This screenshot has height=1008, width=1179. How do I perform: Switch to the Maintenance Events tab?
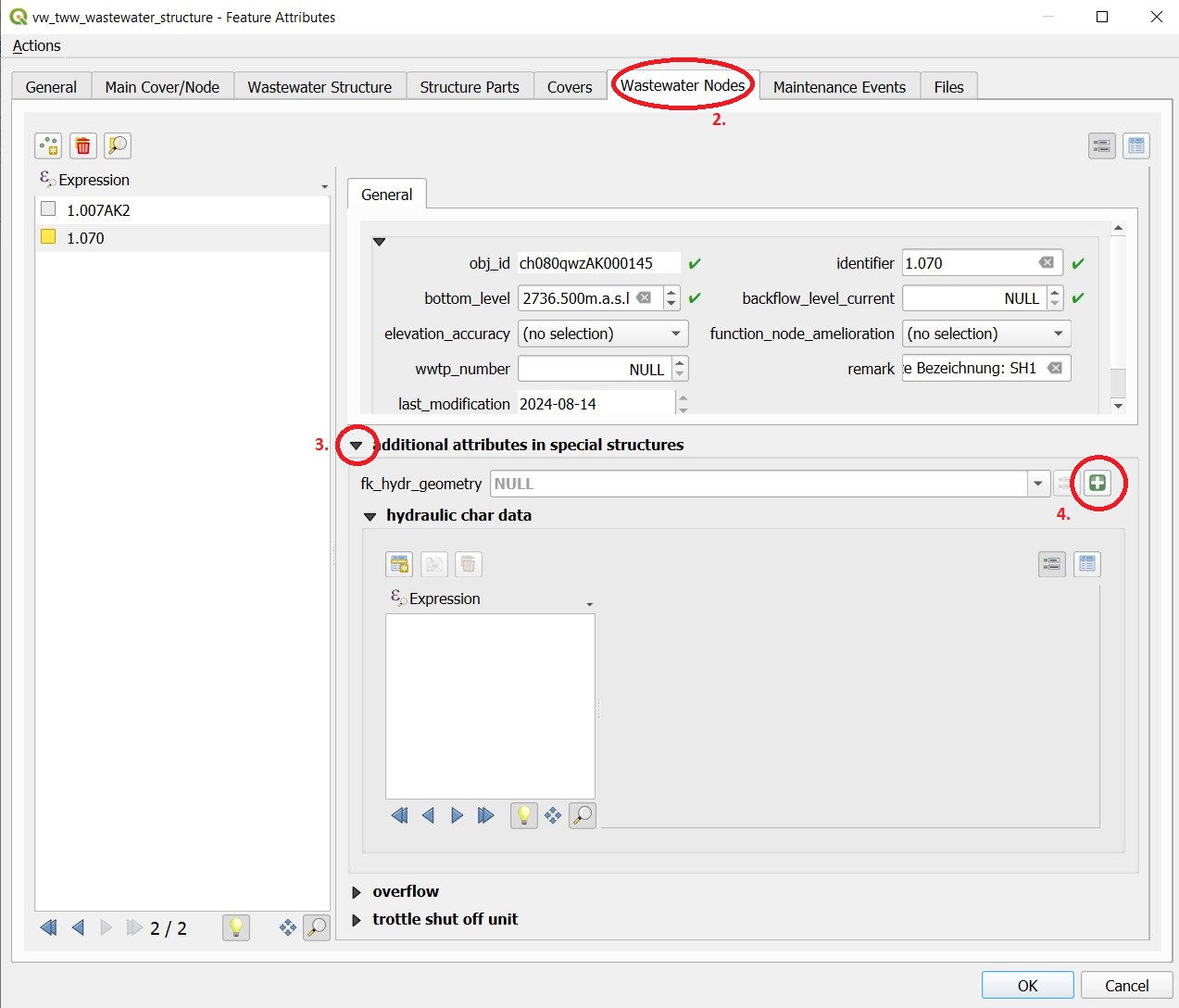839,87
